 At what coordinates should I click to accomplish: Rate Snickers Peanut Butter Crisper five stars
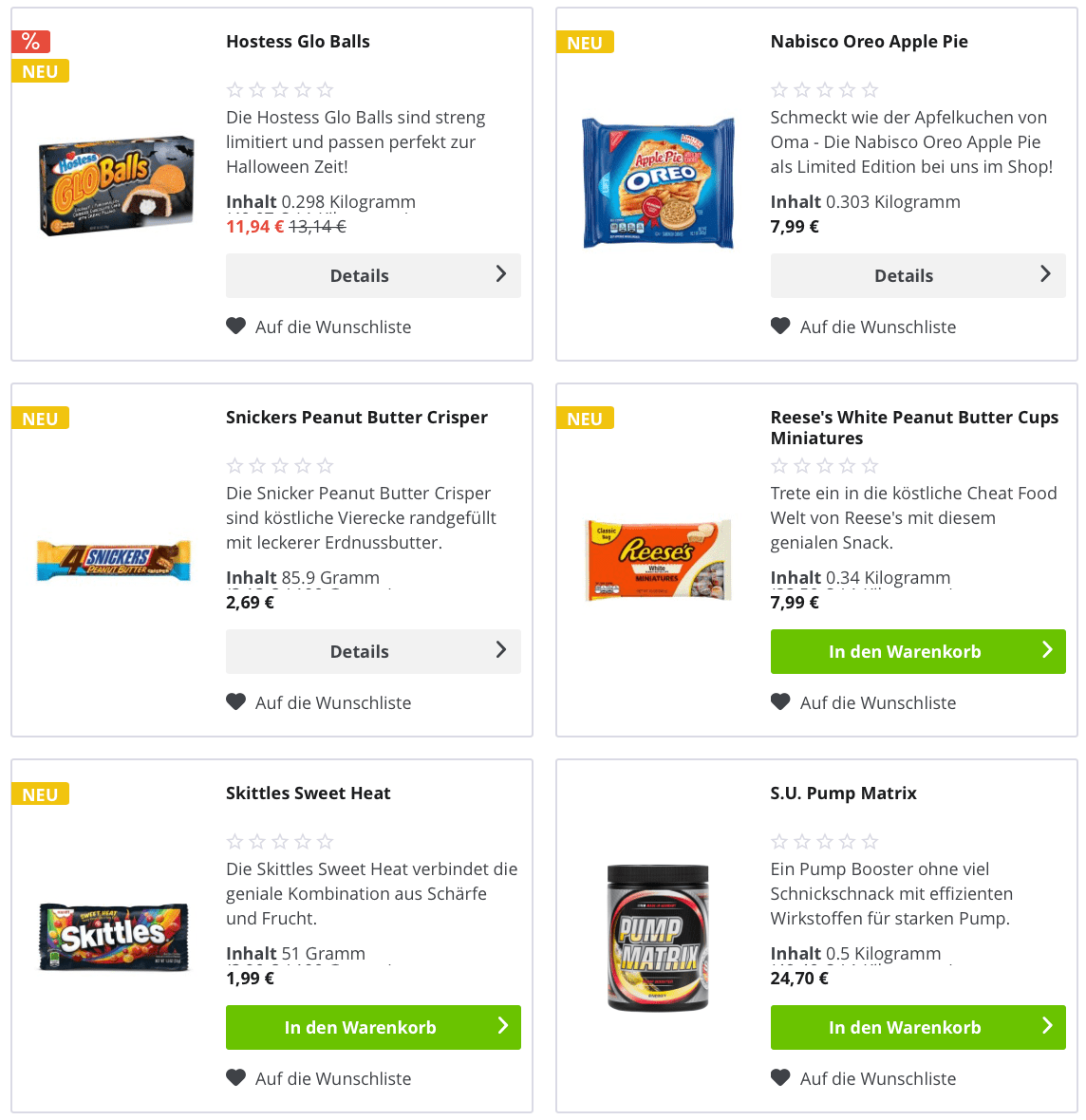click(x=326, y=466)
